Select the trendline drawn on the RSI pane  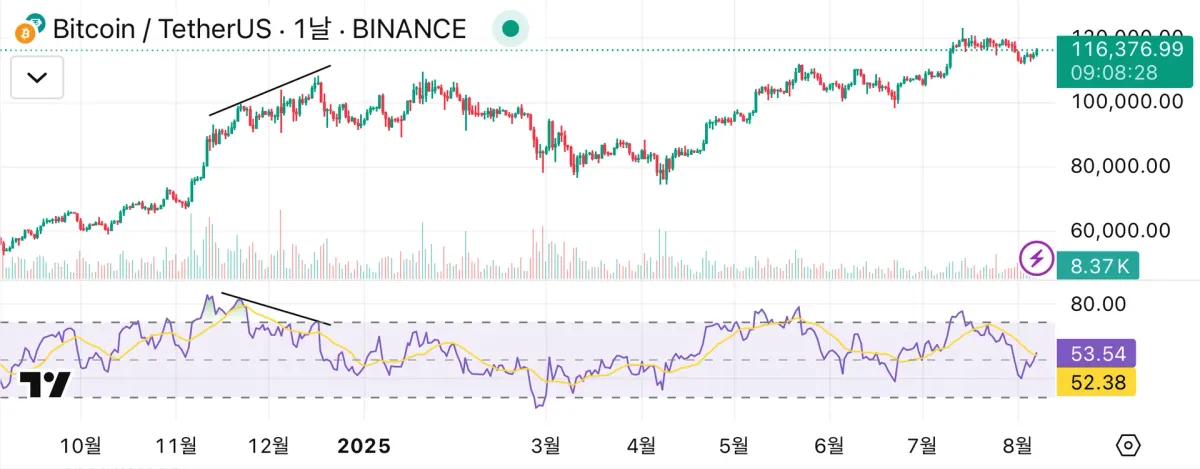click(275, 308)
